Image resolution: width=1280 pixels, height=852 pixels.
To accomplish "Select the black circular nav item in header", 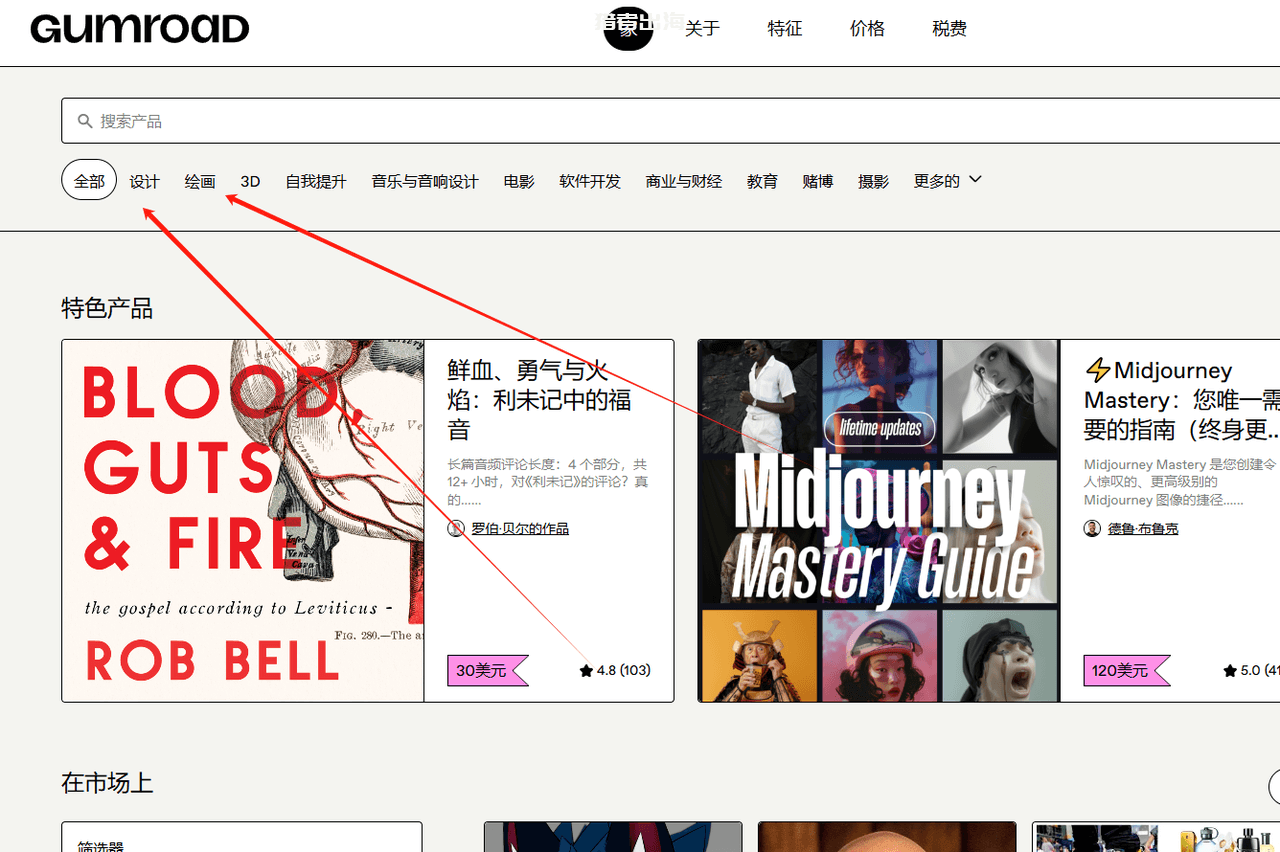I will coord(628,27).
